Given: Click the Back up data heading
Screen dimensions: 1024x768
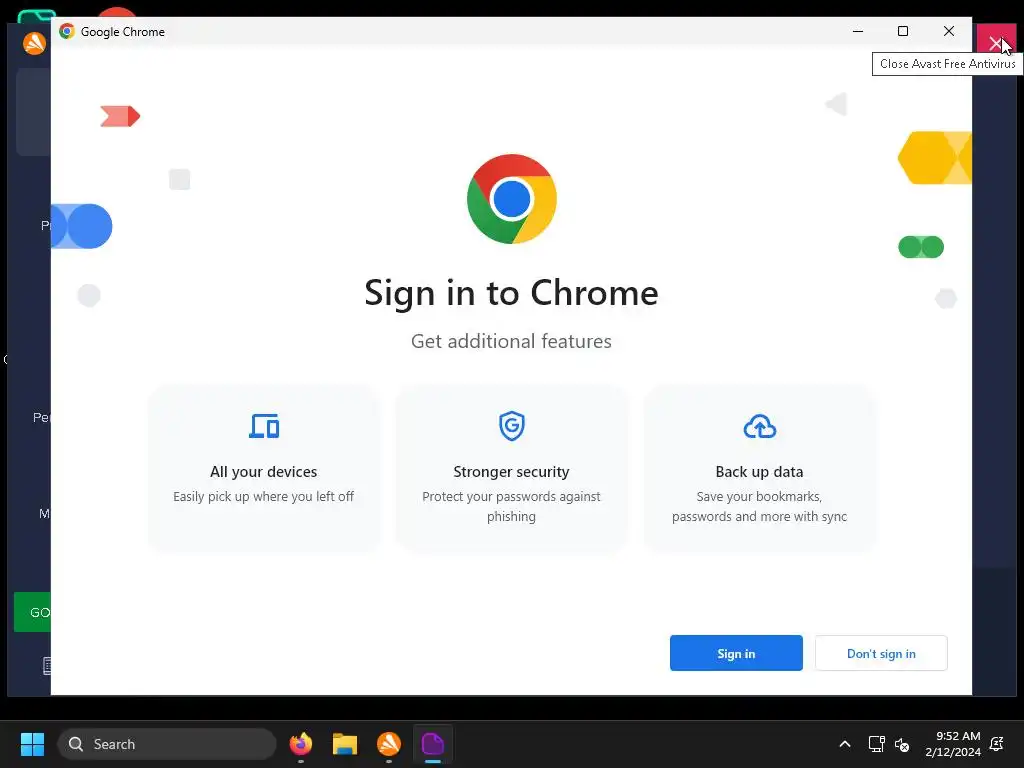Looking at the screenshot, I should 760,472.
